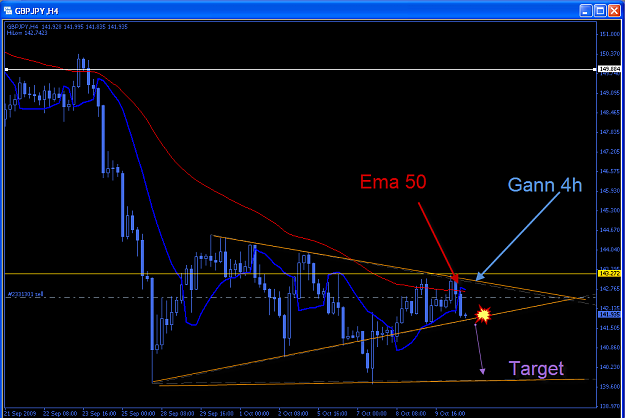Click the 8 Oct 08:00 time label
The image size is (625, 418).
click(411, 413)
